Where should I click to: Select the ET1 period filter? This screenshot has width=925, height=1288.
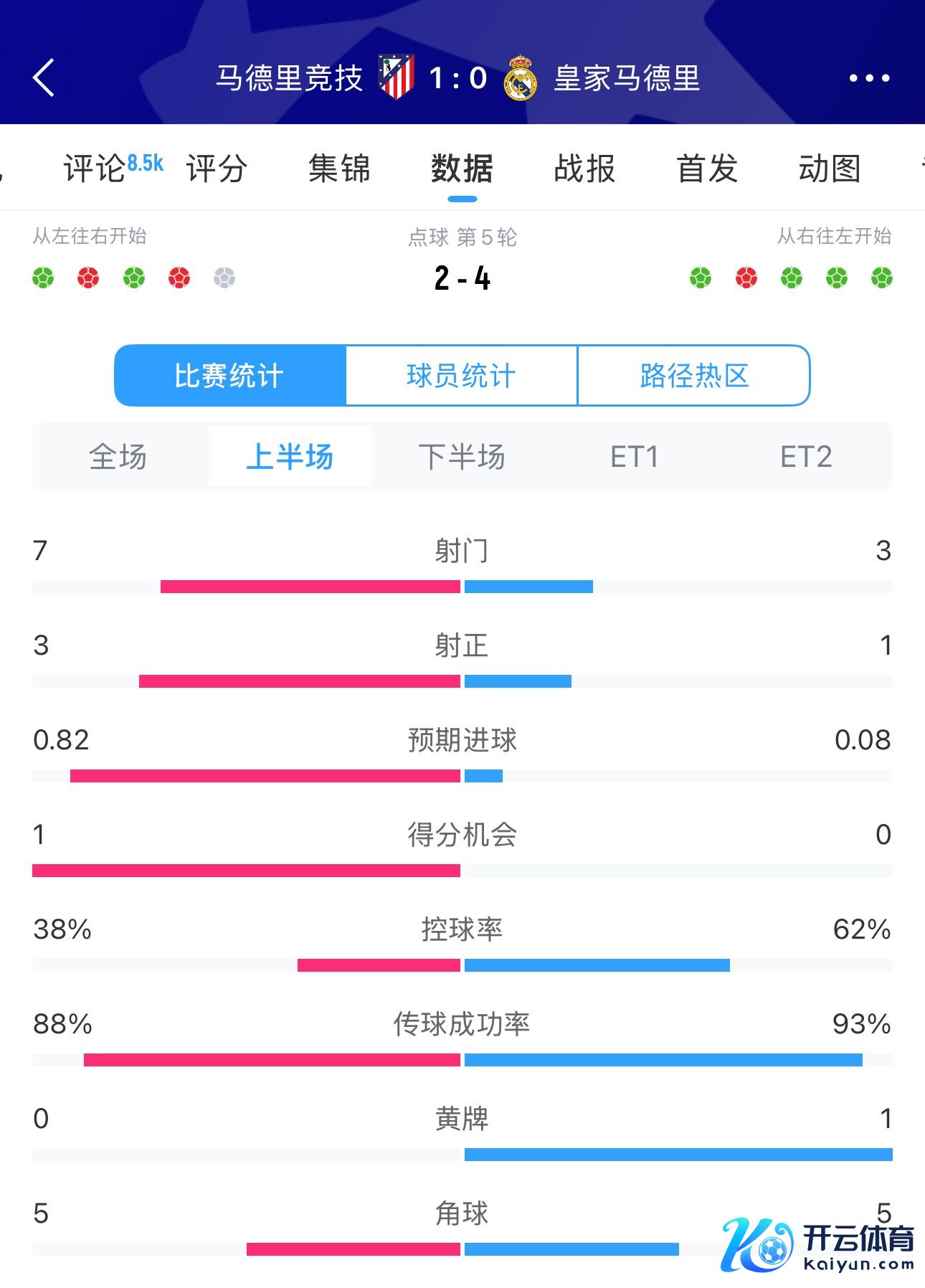click(x=634, y=457)
